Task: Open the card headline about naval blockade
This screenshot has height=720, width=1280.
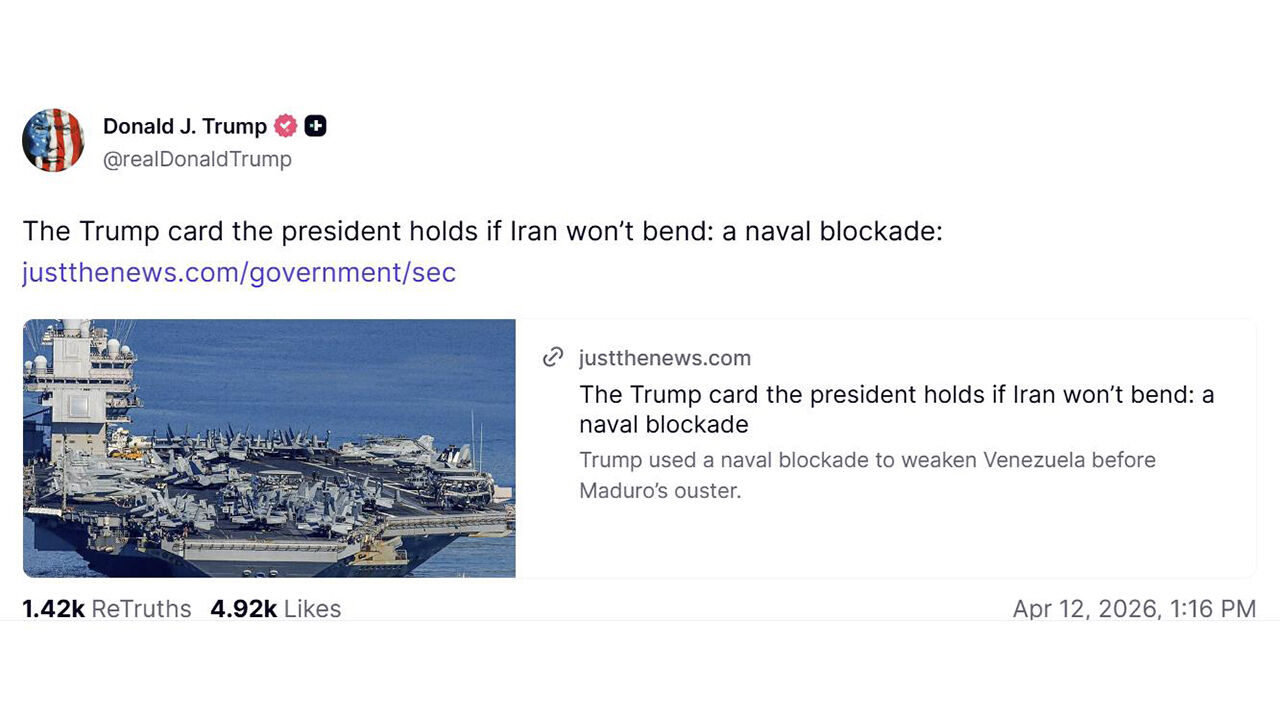Action: (x=896, y=409)
